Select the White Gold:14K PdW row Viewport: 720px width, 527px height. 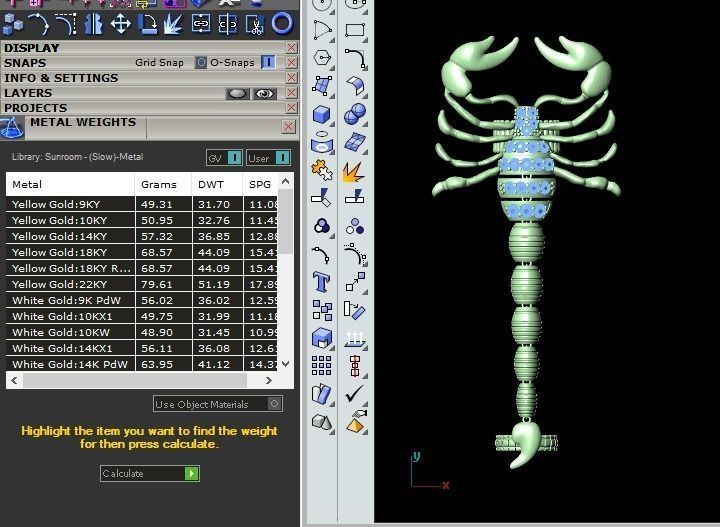point(142,364)
